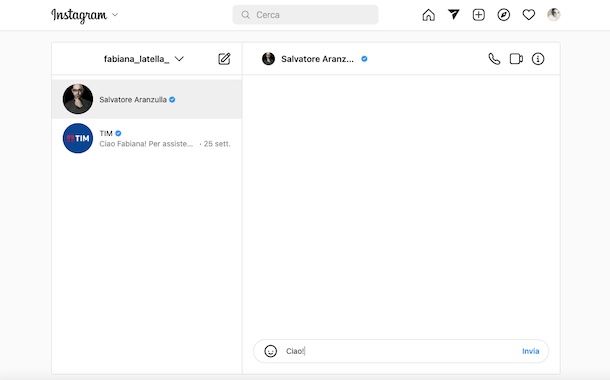The height and width of the screenshot is (380, 610).
Task: Start a video call with camera icon
Action: [x=516, y=59]
